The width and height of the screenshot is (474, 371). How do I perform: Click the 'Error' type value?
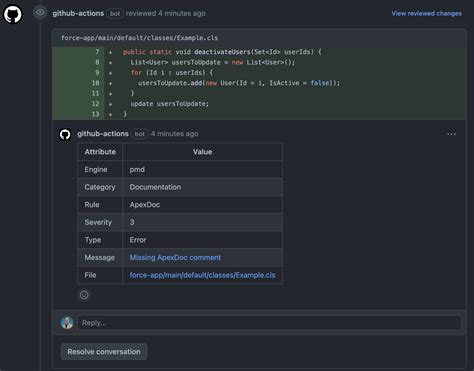tap(138, 240)
